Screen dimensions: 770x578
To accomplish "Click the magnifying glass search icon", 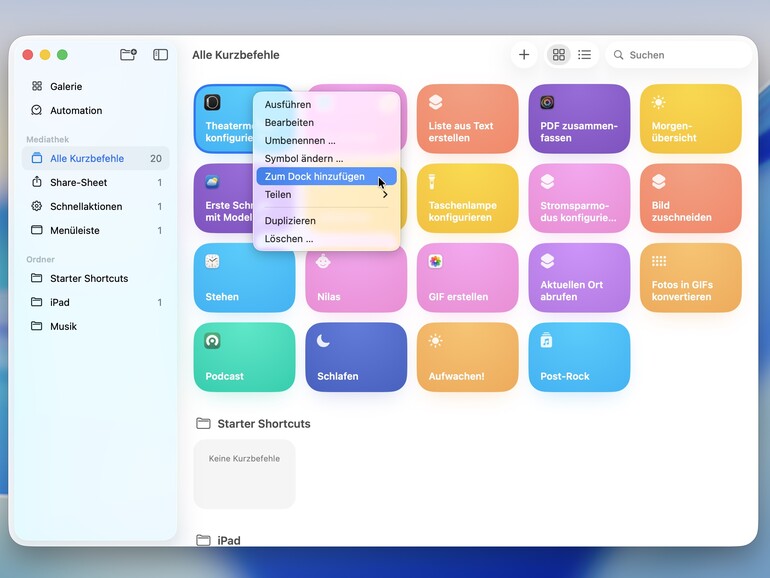I will point(619,55).
